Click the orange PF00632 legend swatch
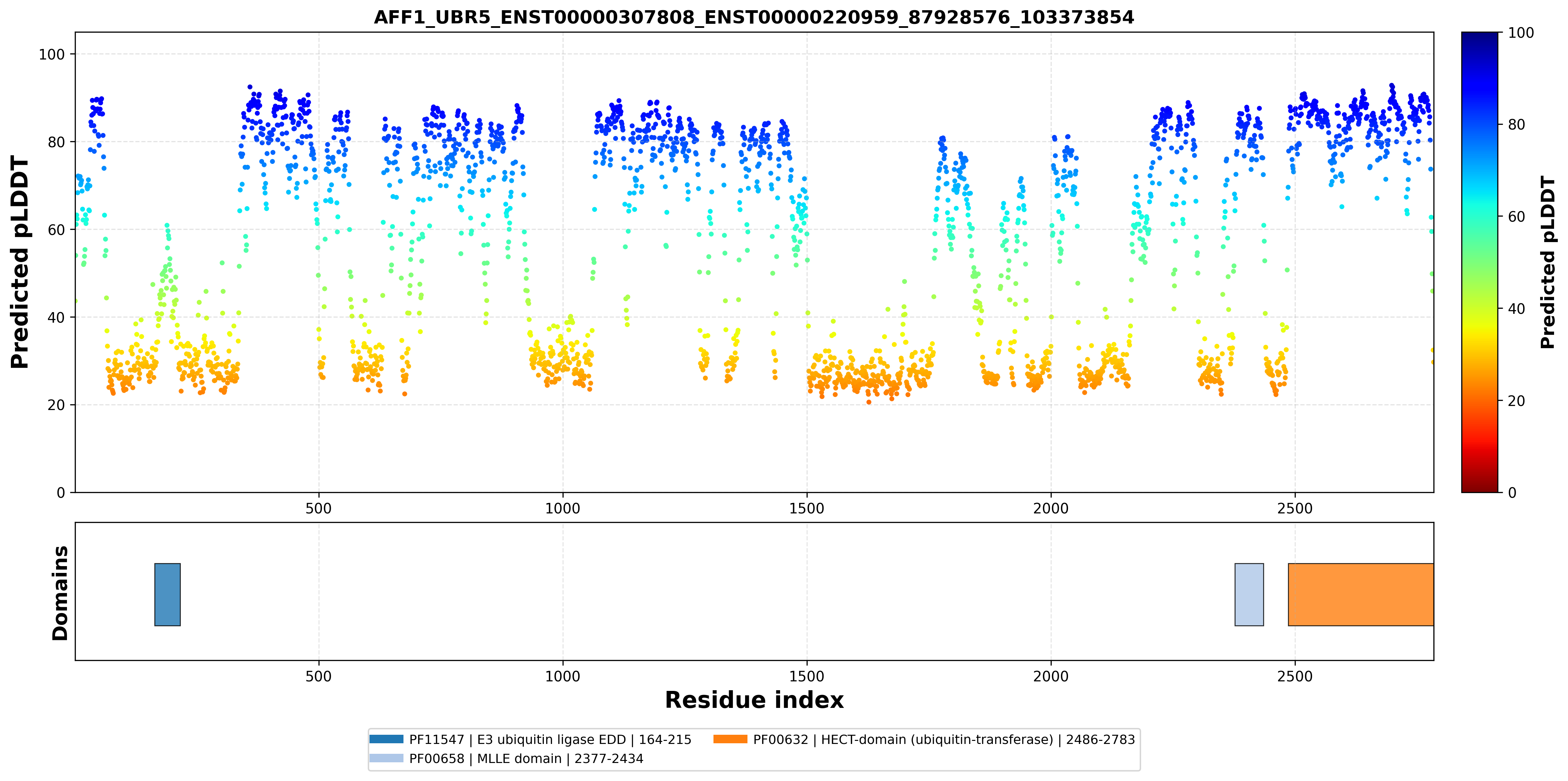 coord(730,739)
